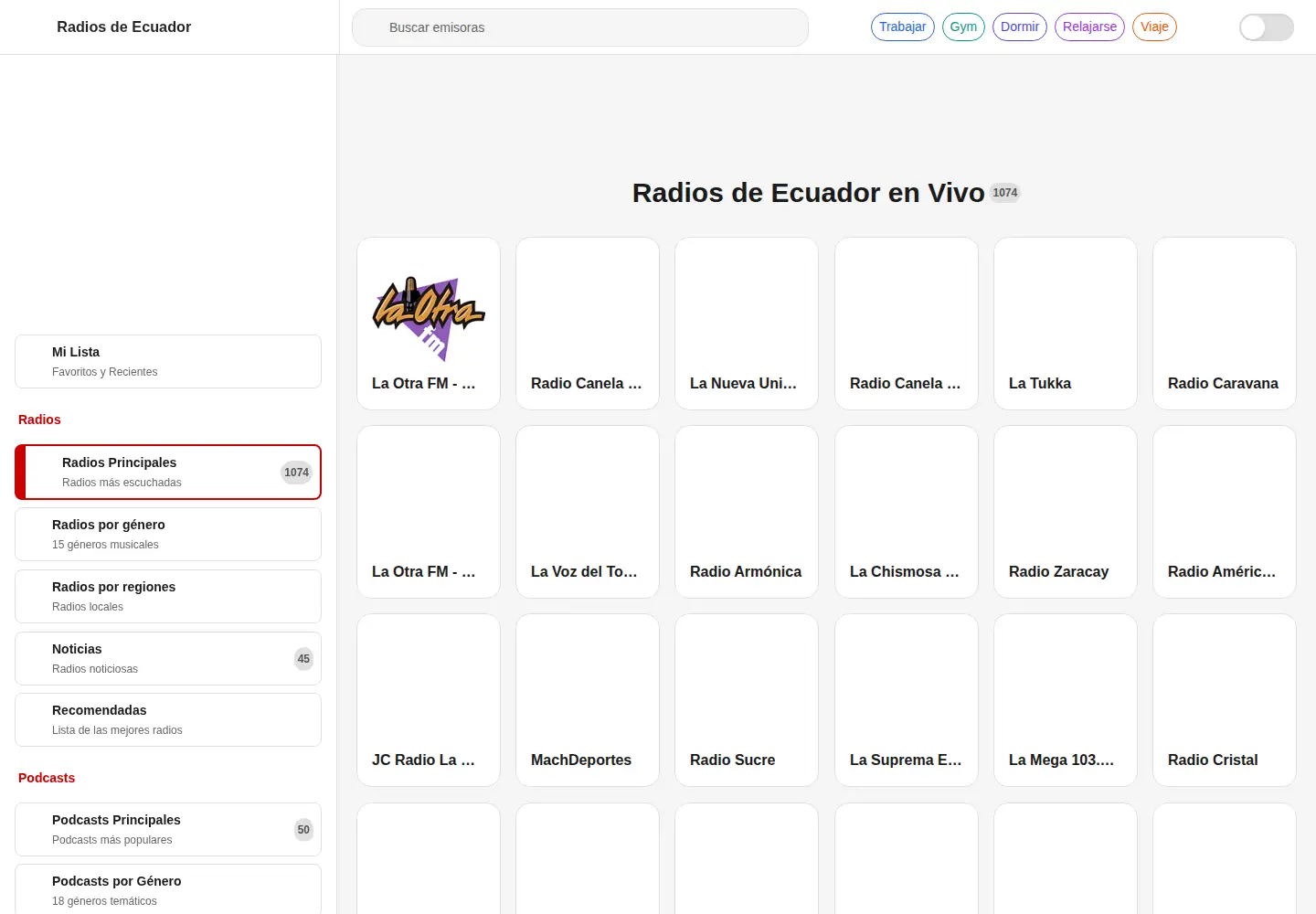
Task: Open the Radio Cristal station card
Action: [1225, 700]
